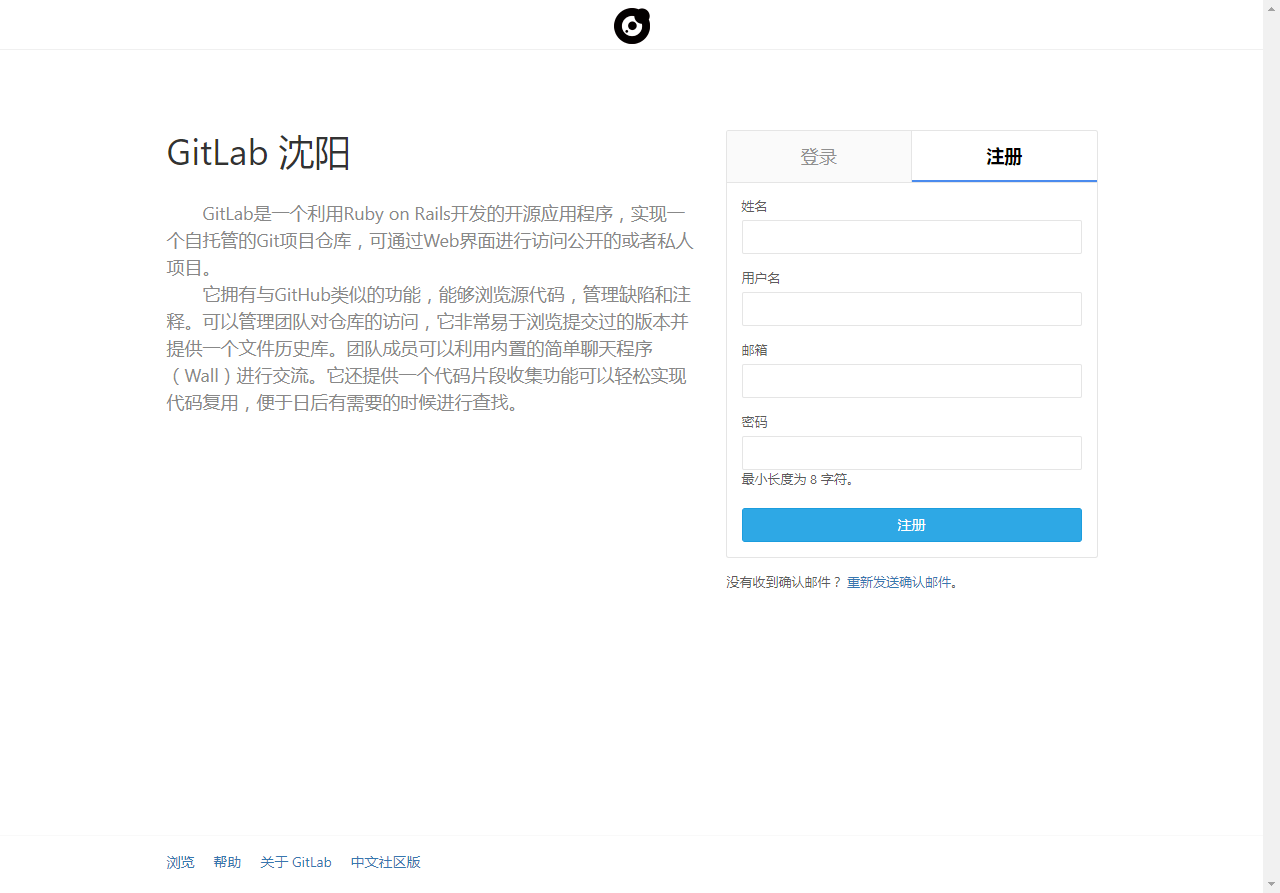1280x893 pixels.
Task: Click into the 邮箱 input field
Action: pos(912,381)
